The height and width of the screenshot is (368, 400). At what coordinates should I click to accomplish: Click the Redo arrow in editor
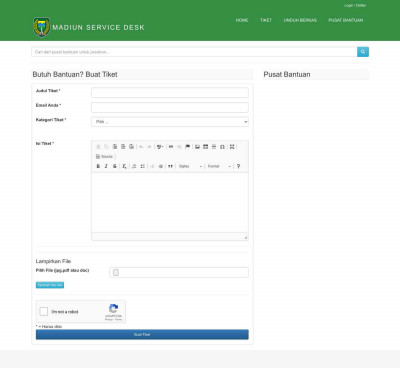pos(149,147)
